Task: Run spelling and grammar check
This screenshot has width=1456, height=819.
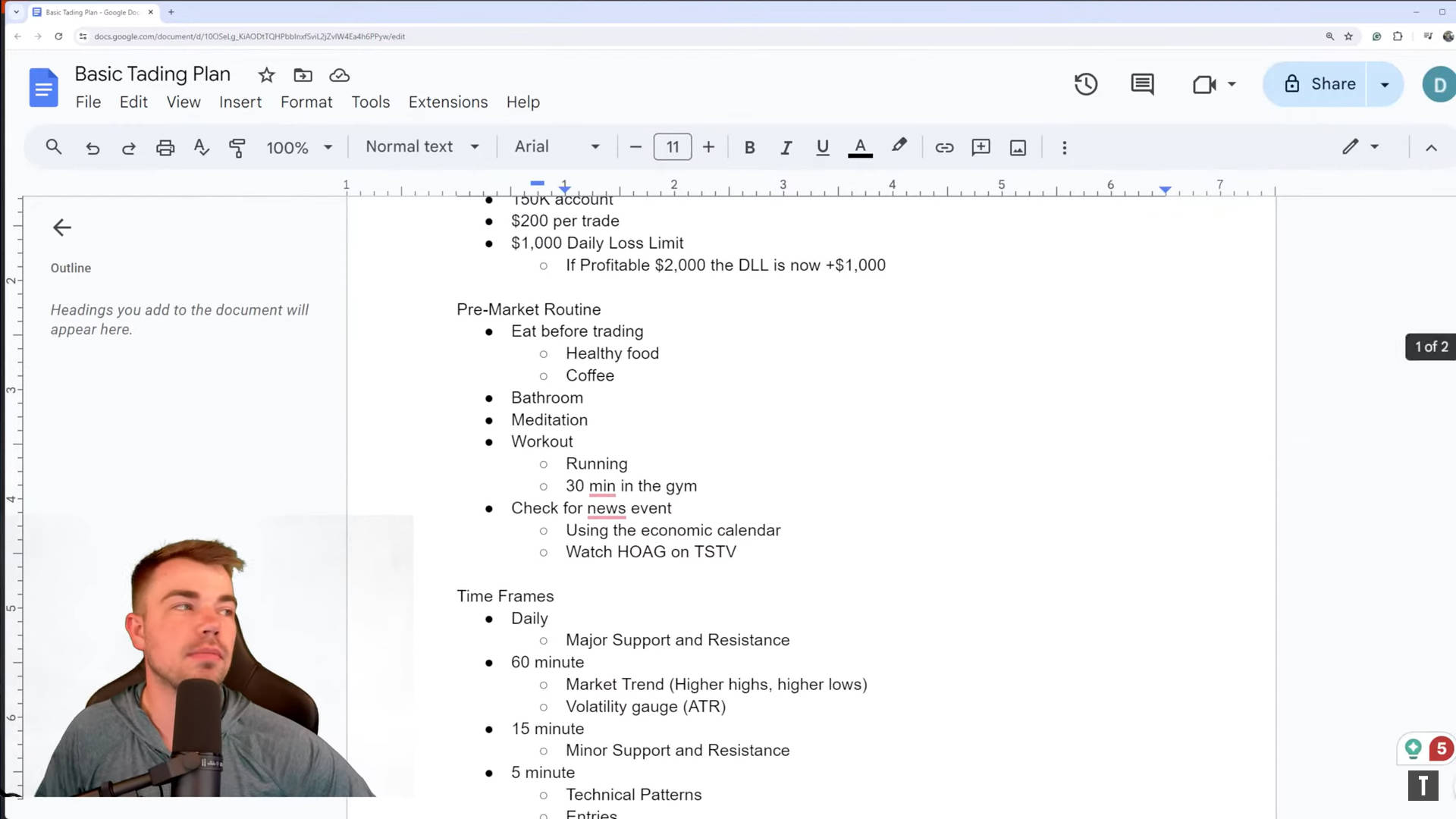Action: tap(201, 148)
